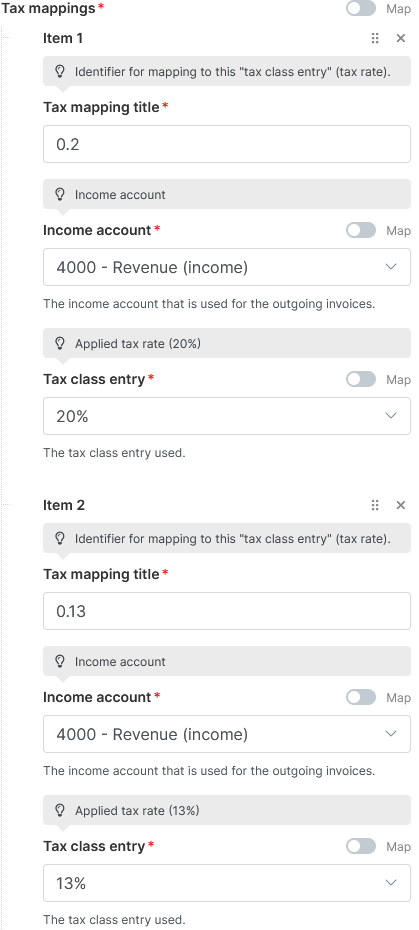Click lightbulb icon beside 'Applied tax rate (20%)'
Viewport: 419px width, 930px height.
tap(60, 343)
